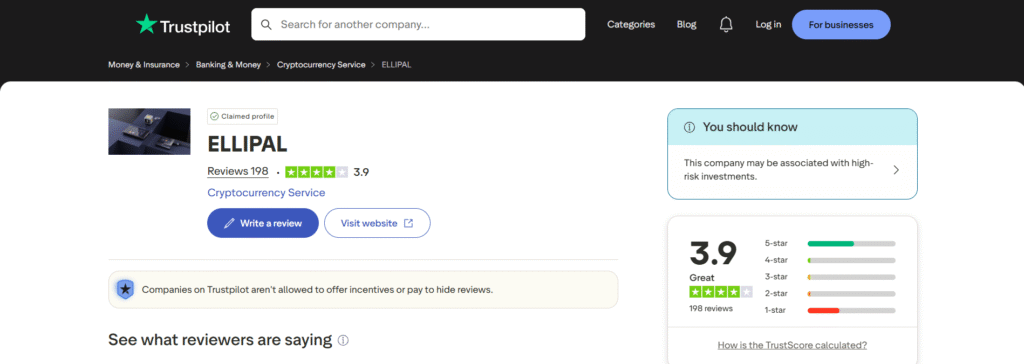Click the For businesses button
This screenshot has height=364, width=1024.
tap(840, 25)
